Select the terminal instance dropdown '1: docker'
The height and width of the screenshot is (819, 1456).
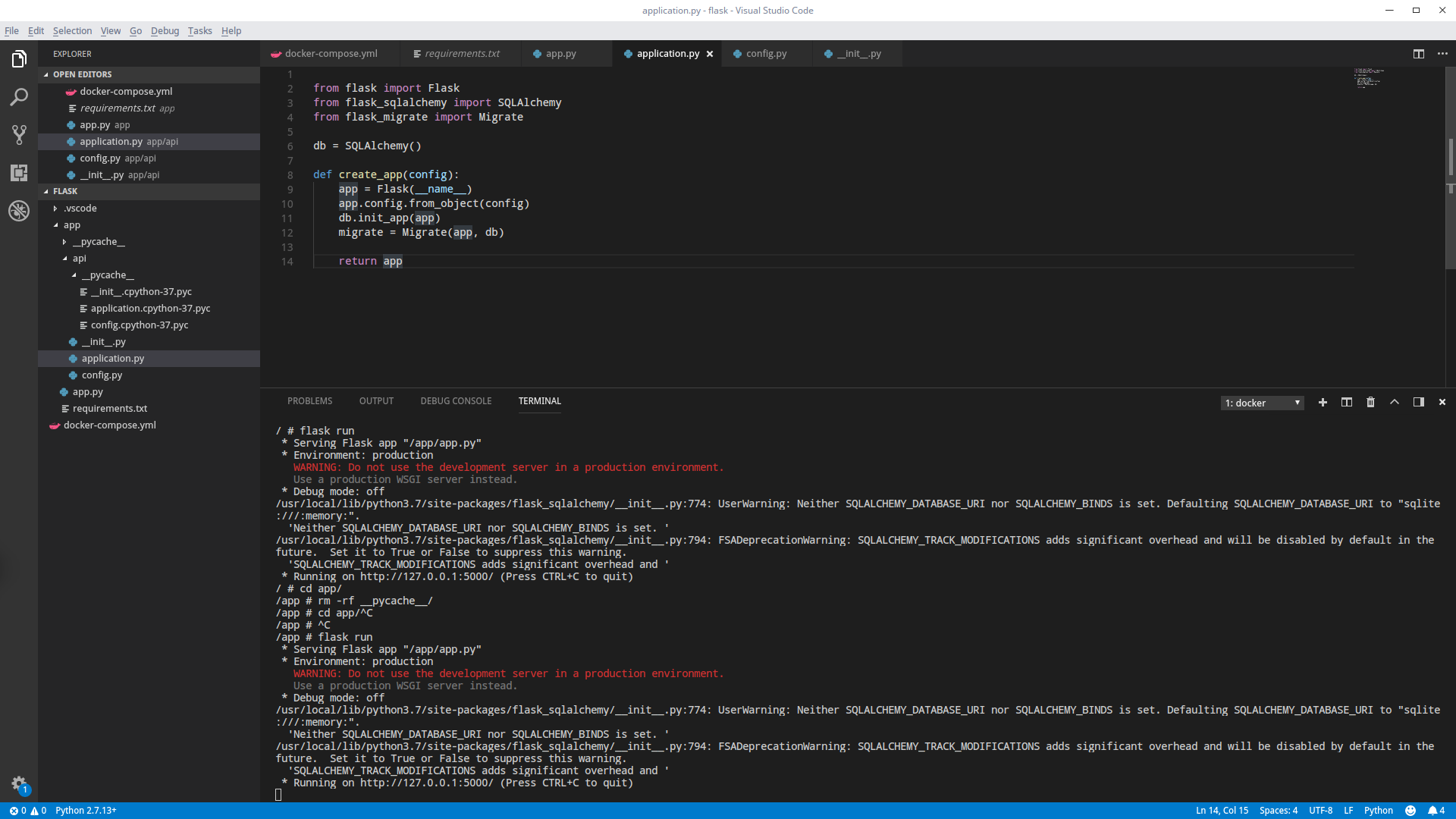(x=1263, y=403)
